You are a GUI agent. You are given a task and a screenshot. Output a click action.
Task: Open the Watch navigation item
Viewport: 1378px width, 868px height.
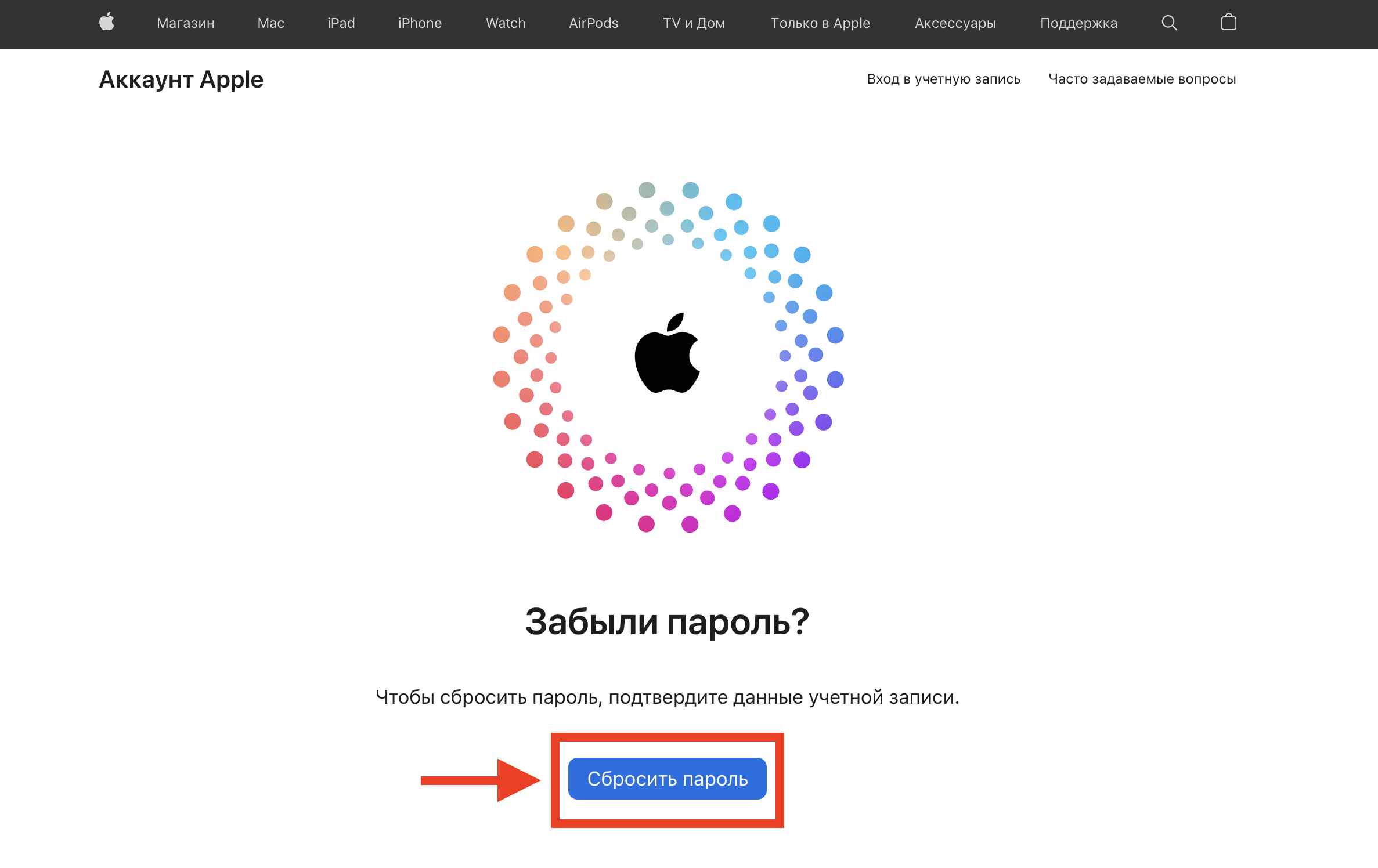coord(504,23)
